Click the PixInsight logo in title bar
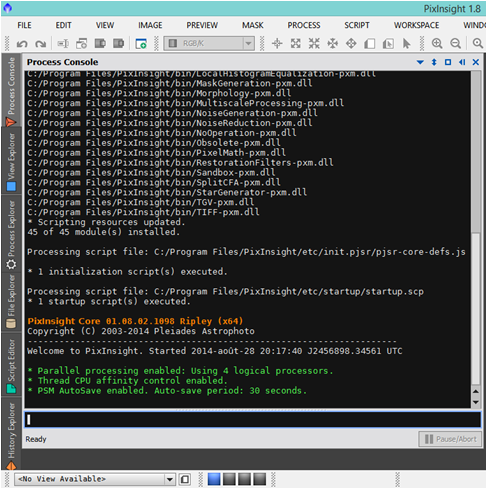Viewport: 487px width, 489px height. (7, 8)
